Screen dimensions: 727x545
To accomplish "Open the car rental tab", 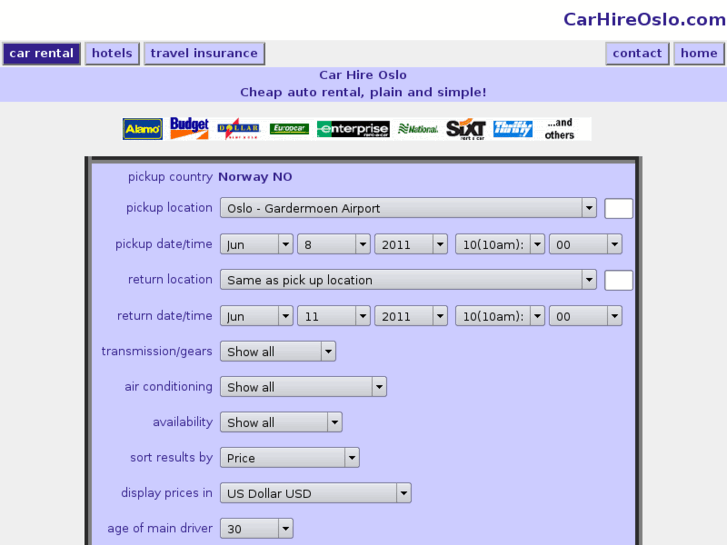I will [x=42, y=53].
